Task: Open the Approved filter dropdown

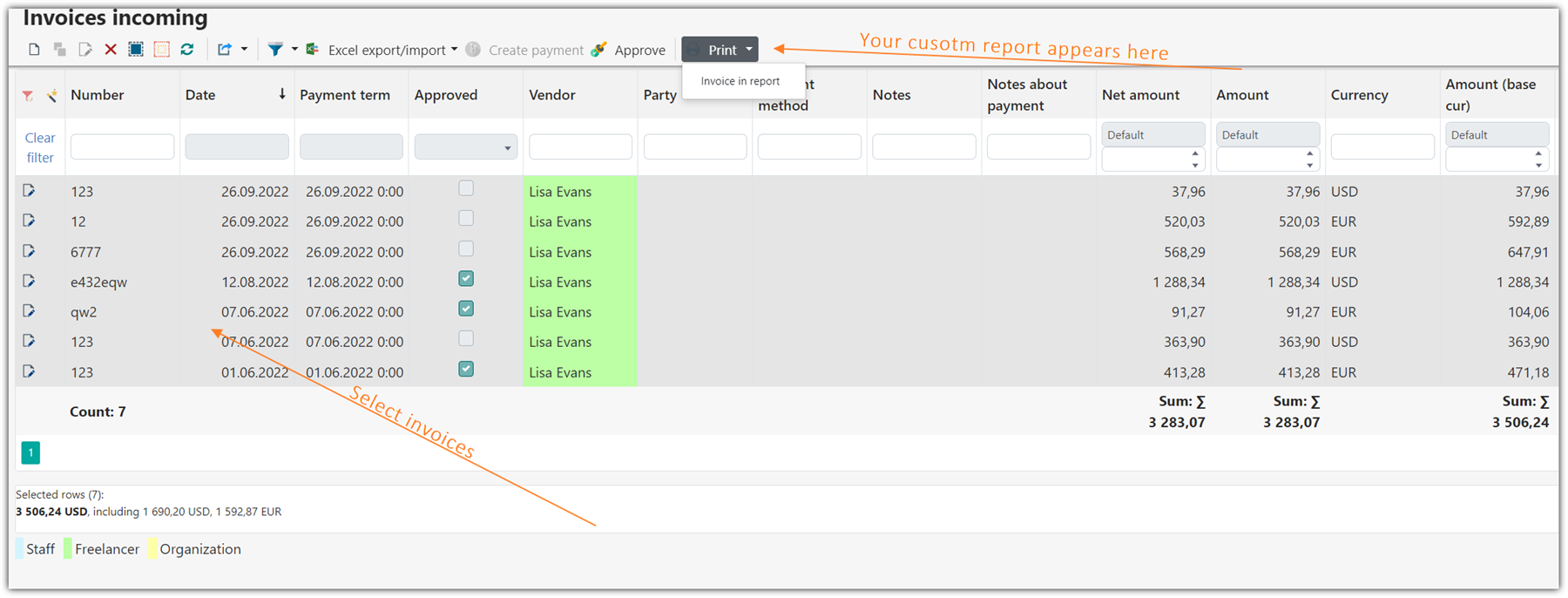Action: coord(466,146)
